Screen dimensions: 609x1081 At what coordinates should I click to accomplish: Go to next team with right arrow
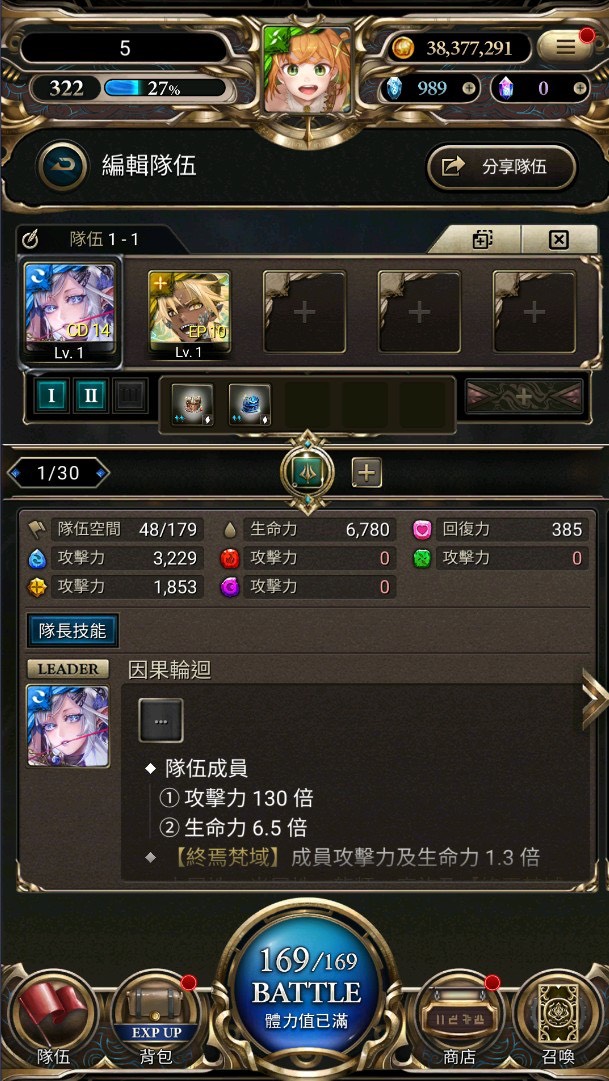click(x=101, y=473)
